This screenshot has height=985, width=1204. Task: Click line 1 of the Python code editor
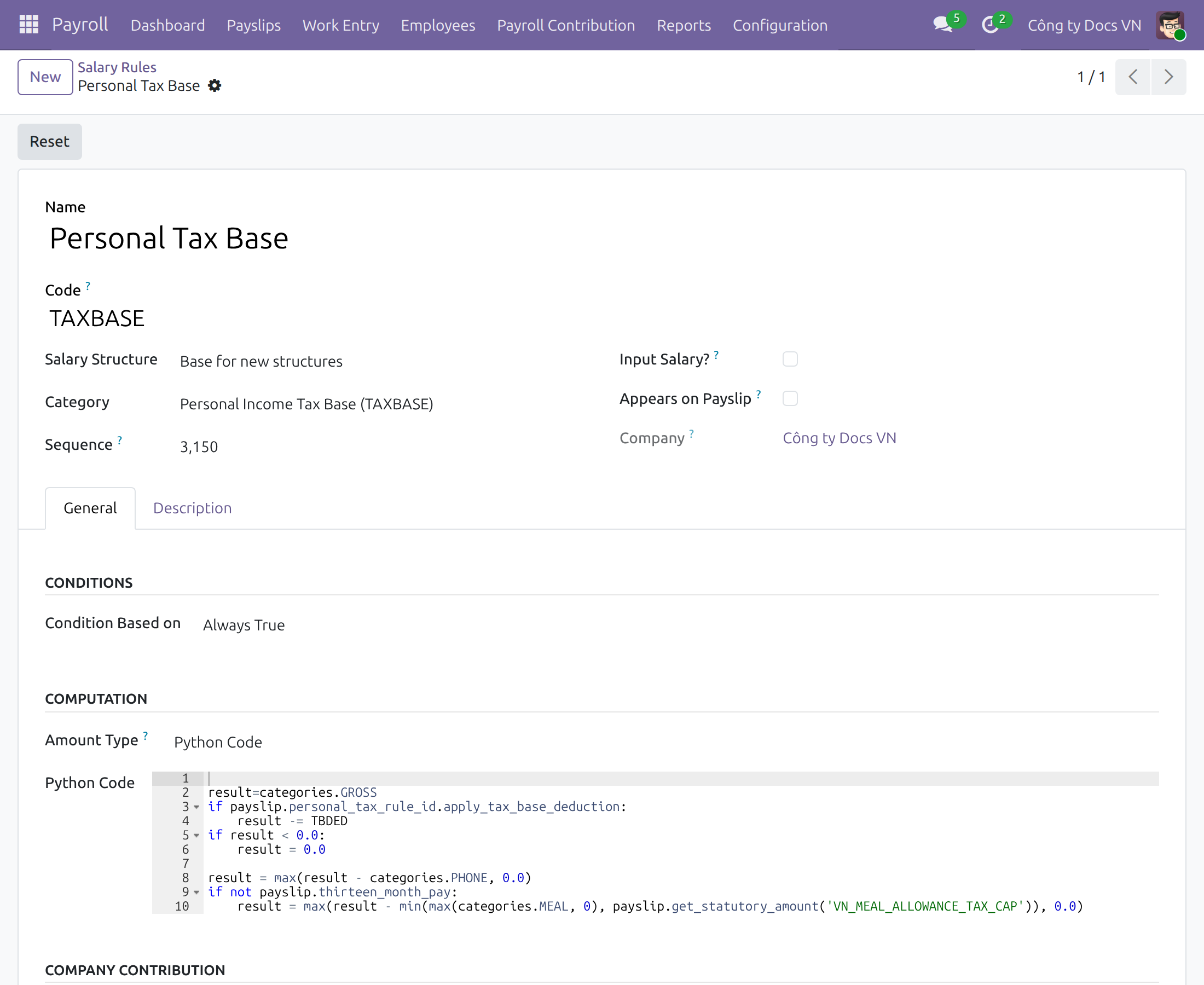pos(681,779)
